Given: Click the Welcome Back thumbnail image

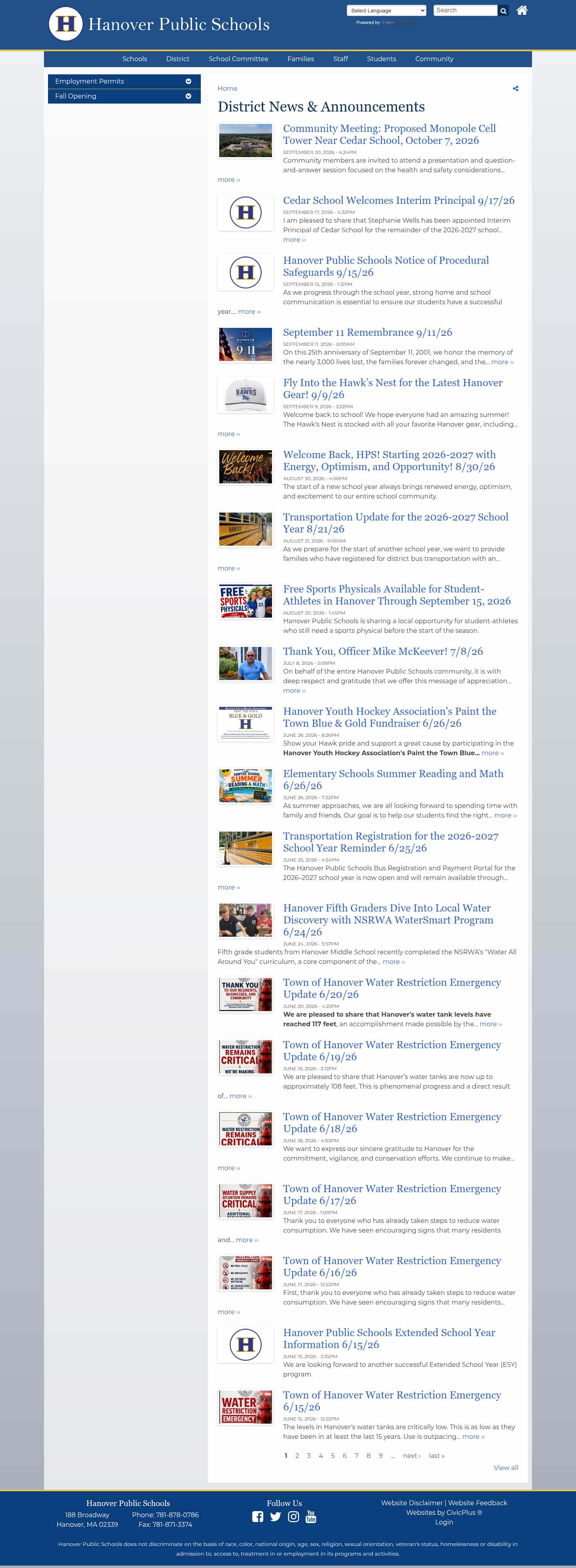Looking at the screenshot, I should 245,467.
